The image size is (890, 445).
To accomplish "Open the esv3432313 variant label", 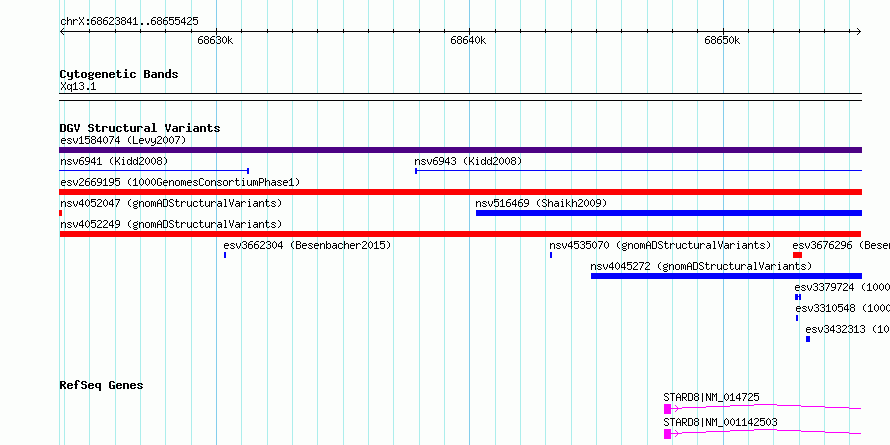I will pos(847,329).
